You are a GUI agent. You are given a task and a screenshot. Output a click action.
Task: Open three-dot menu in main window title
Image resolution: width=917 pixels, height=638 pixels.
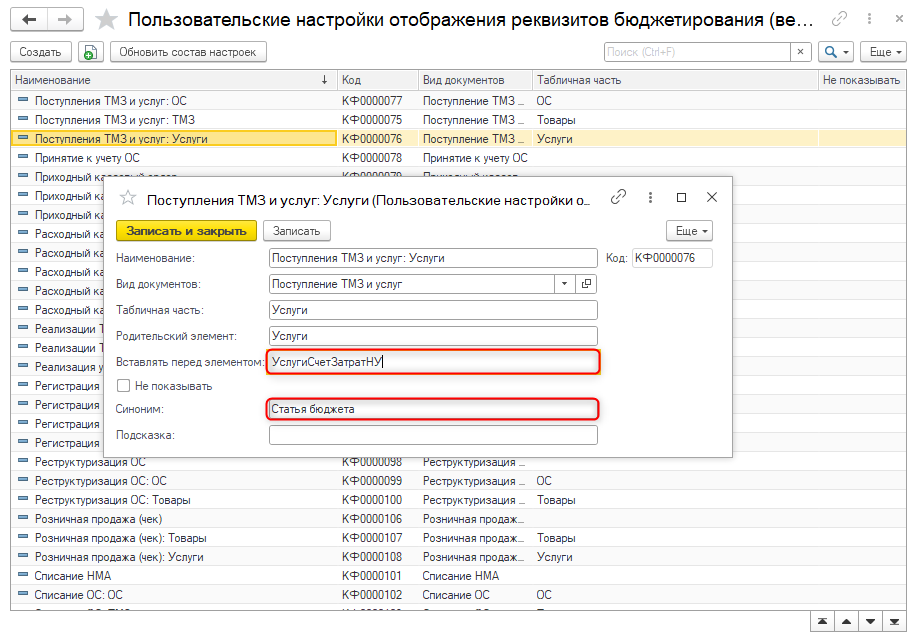coord(870,19)
